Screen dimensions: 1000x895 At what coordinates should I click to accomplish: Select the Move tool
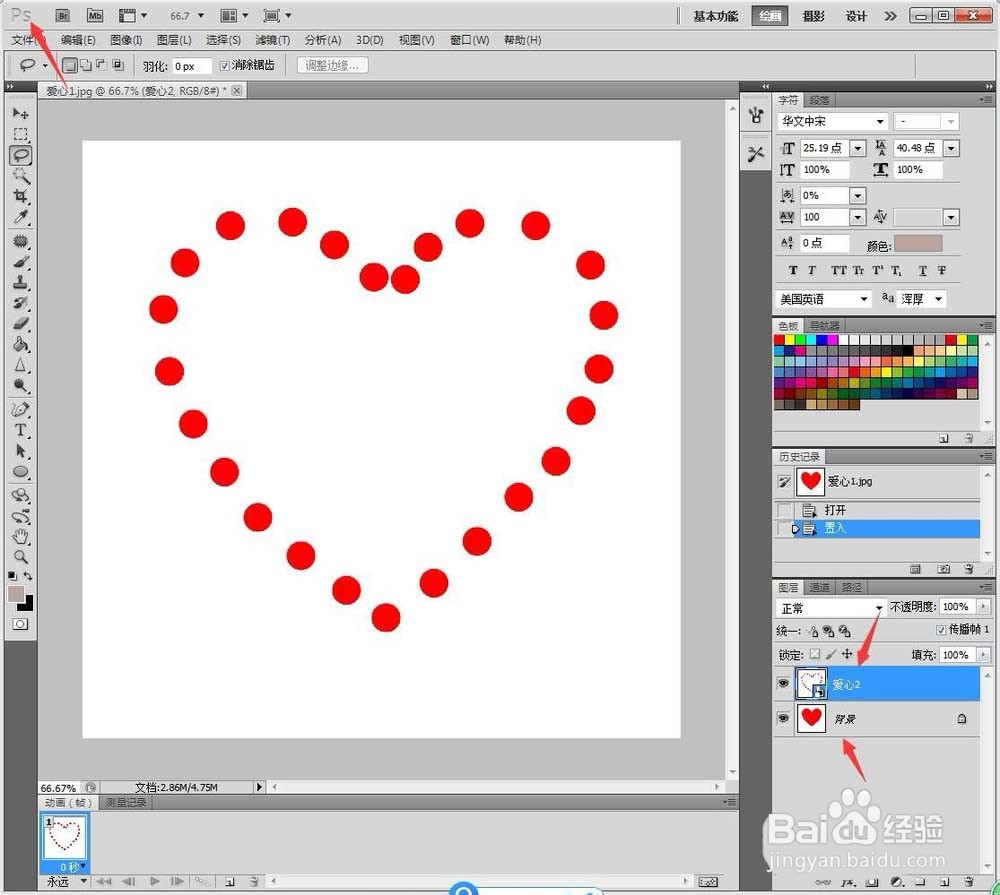(20, 114)
